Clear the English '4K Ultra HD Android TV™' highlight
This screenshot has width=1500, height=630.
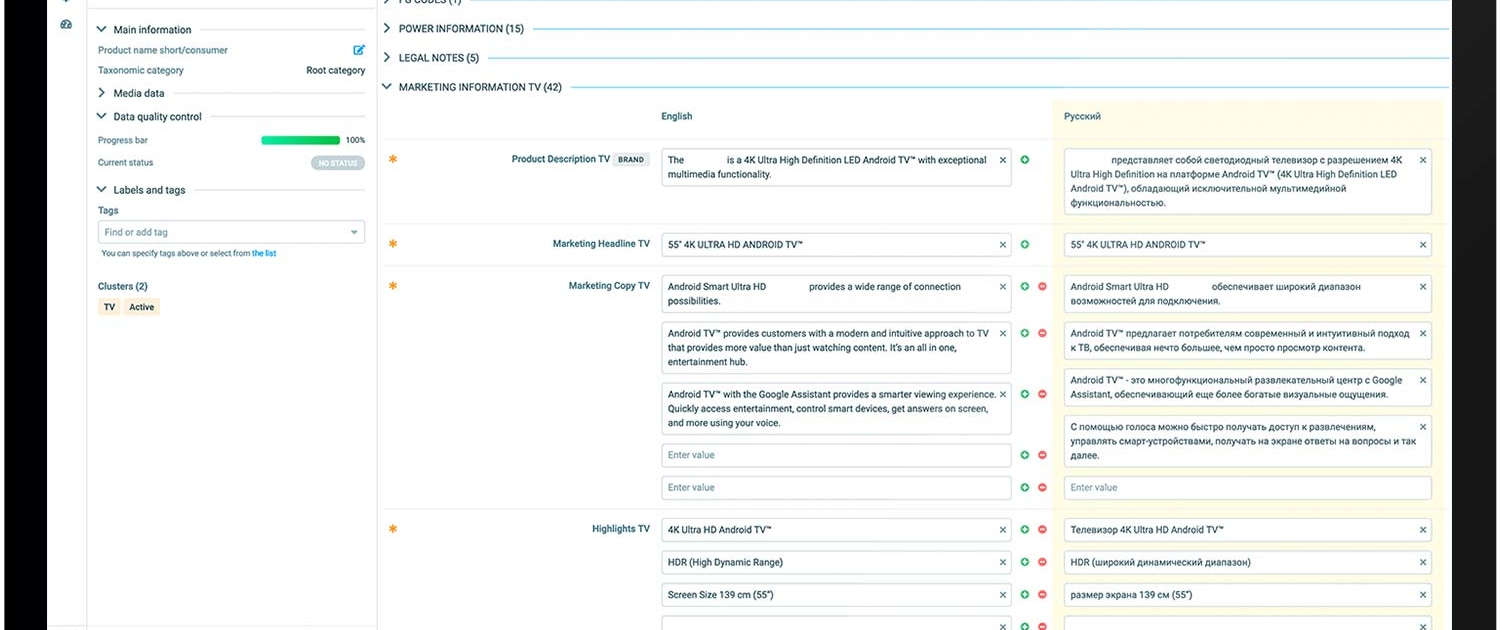tap(1003, 530)
